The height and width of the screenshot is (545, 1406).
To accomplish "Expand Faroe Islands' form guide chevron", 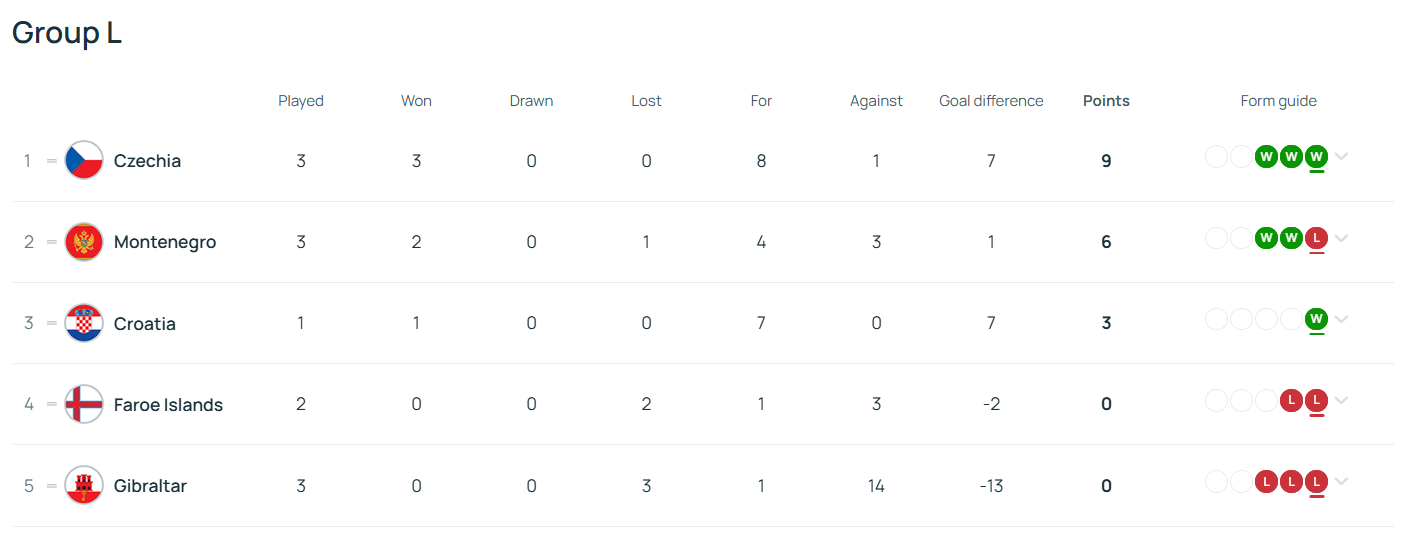I will pos(1342,401).
